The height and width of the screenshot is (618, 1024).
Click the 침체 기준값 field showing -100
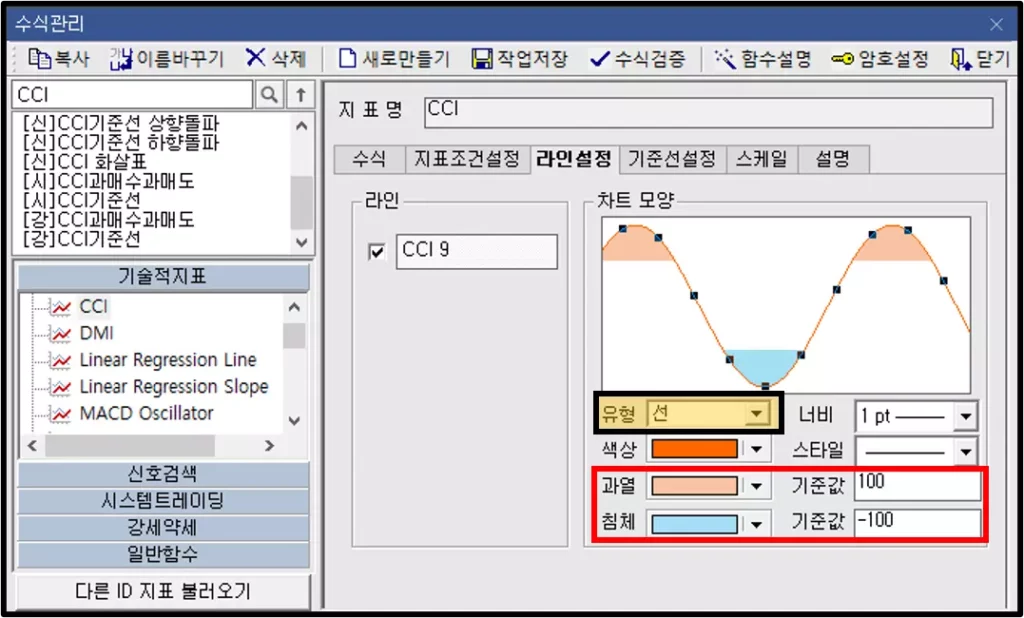917,523
